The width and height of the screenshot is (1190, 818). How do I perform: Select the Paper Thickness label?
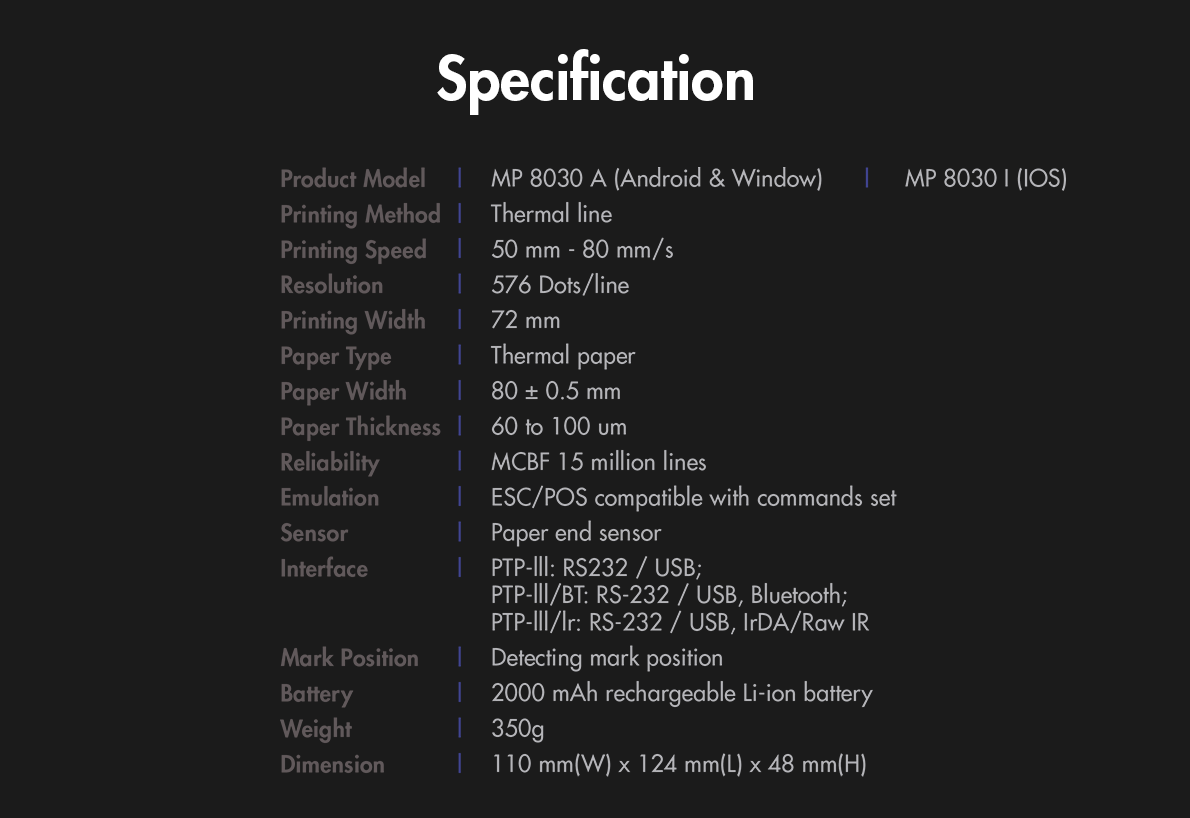point(360,427)
